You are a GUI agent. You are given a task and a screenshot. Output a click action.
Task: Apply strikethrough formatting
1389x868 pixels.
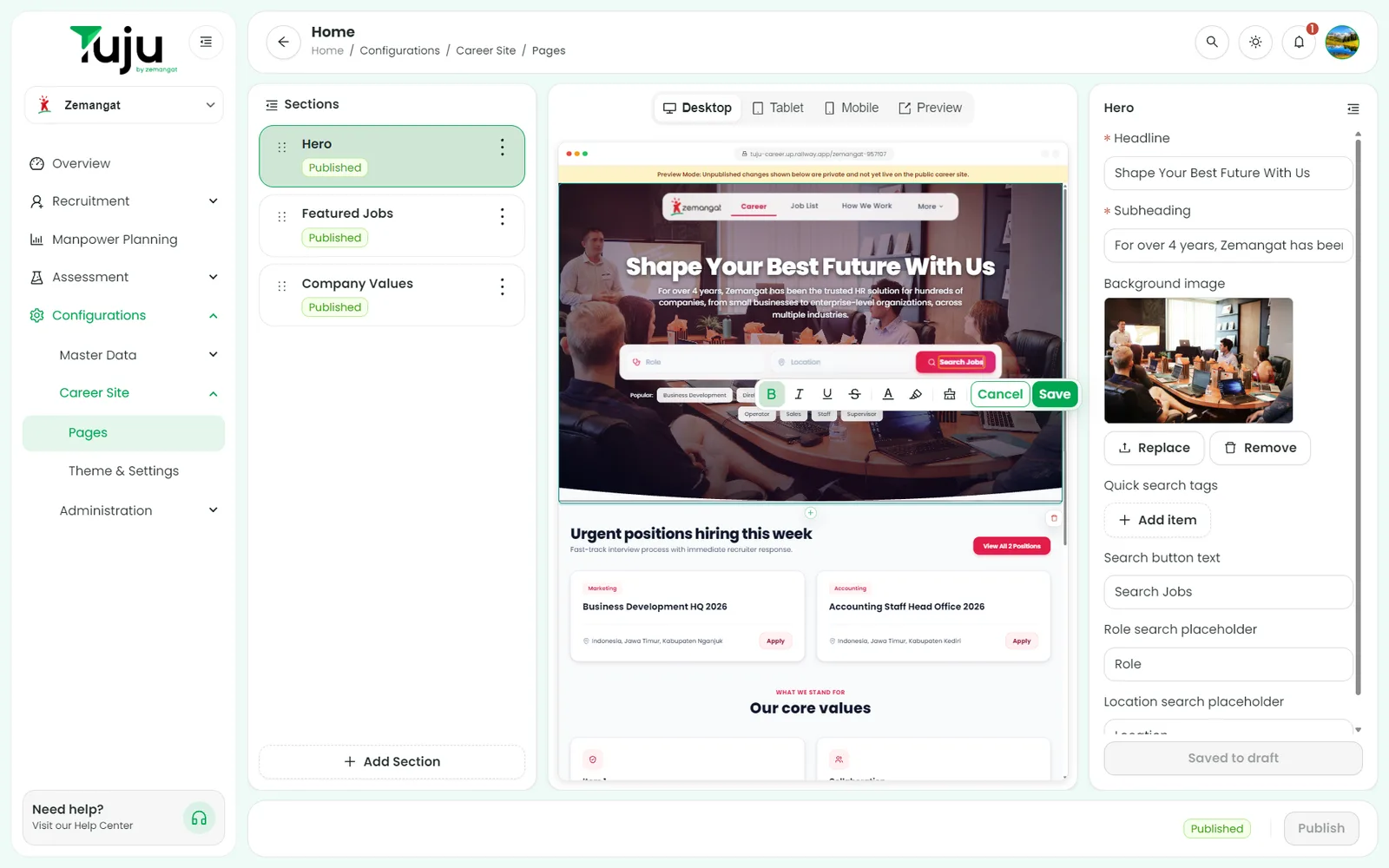(x=854, y=394)
